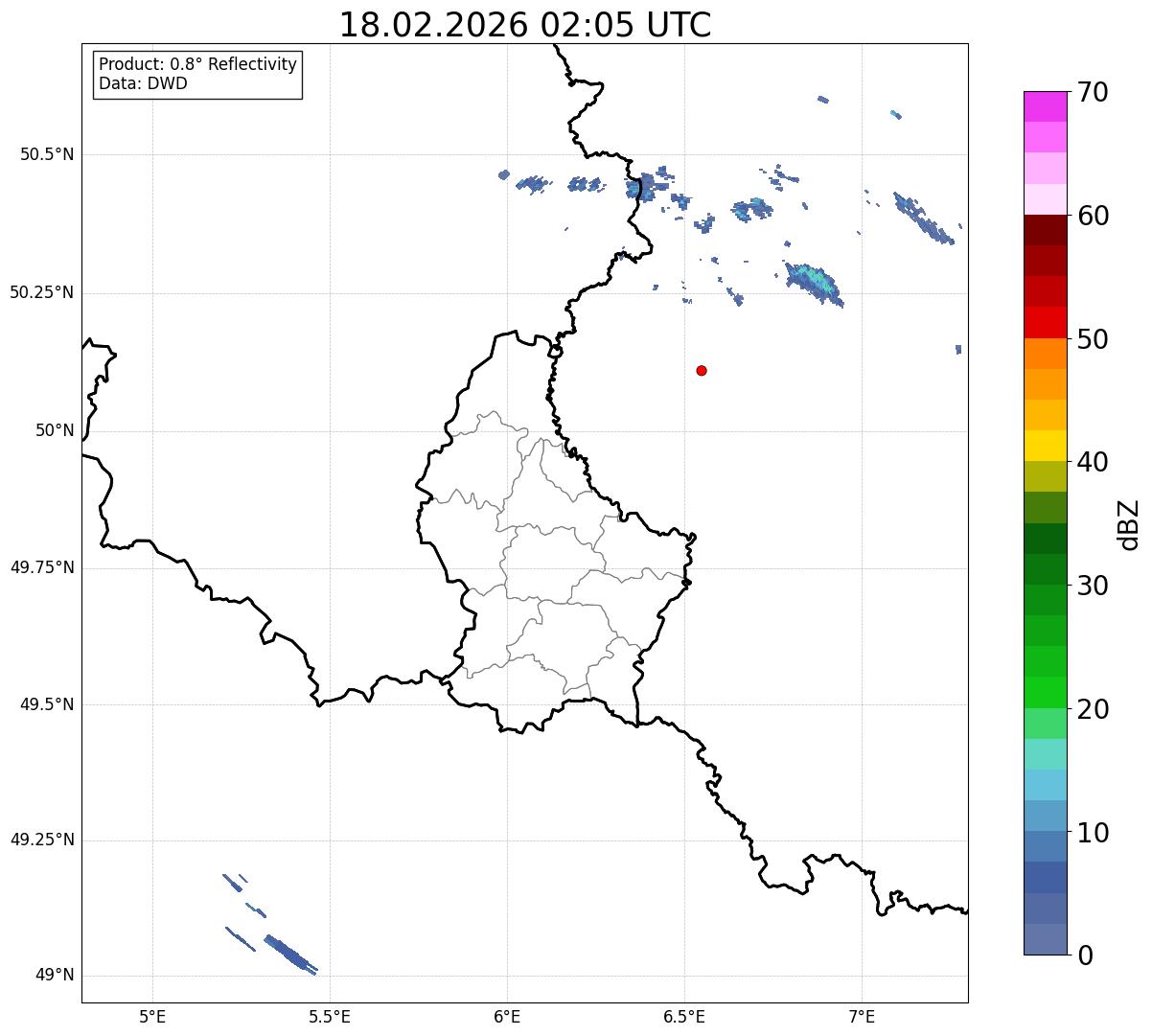Click the darkest green colorbar swatch near 34 dBZ
The image size is (1152, 1036).
pyautogui.click(x=1045, y=539)
